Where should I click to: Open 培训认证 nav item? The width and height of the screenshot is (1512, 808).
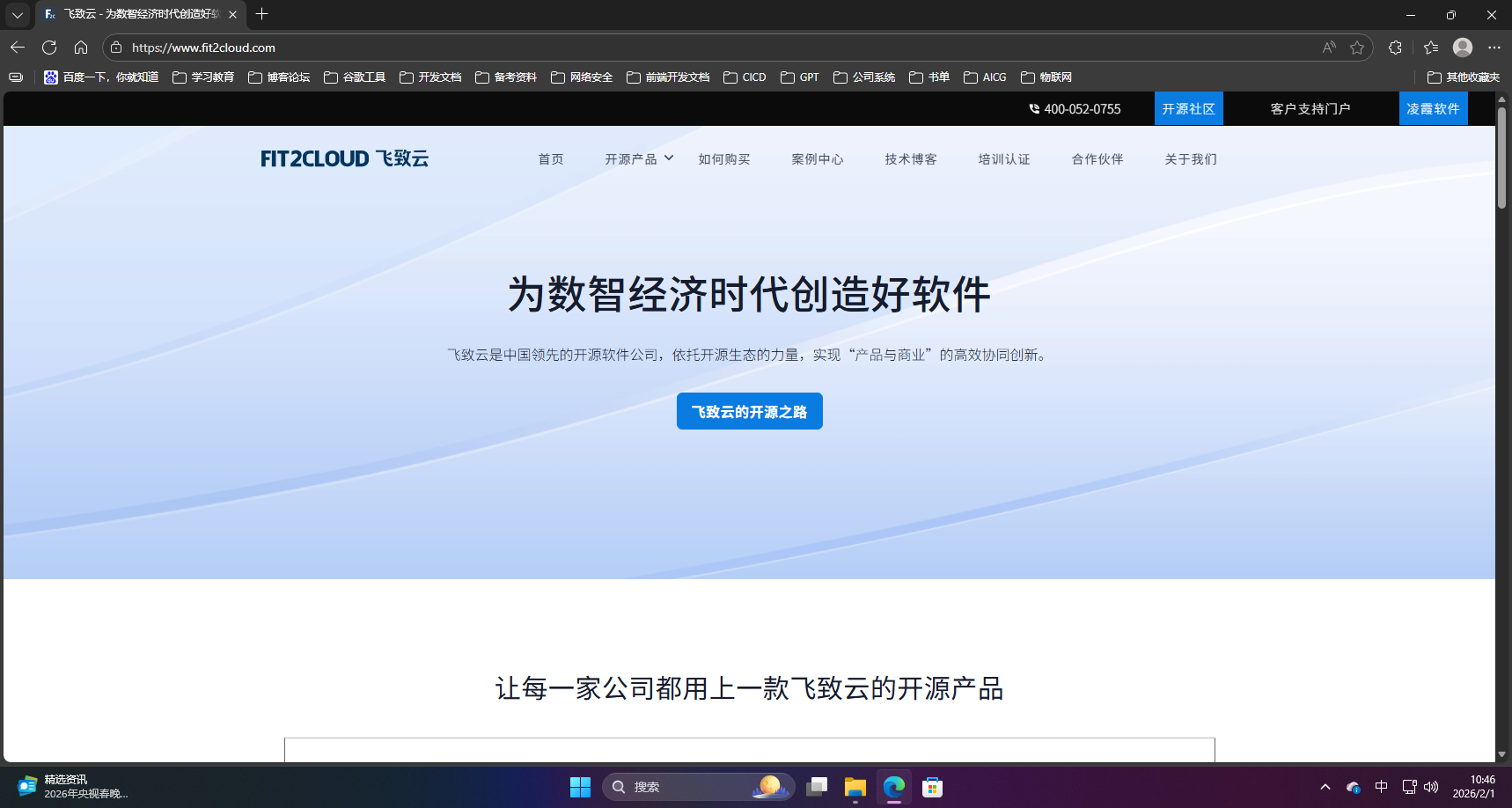pyautogui.click(x=1004, y=159)
